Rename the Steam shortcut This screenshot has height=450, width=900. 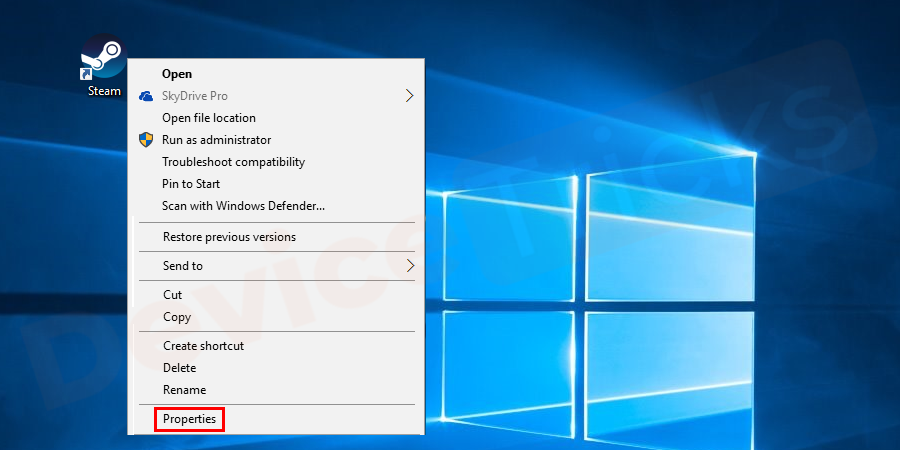184,390
